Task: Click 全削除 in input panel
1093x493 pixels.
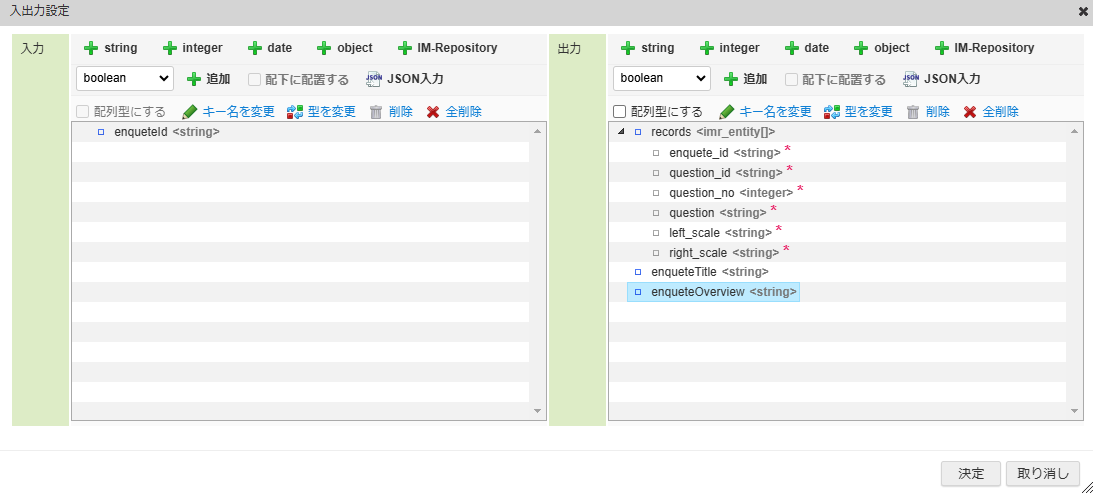Action: pos(454,112)
